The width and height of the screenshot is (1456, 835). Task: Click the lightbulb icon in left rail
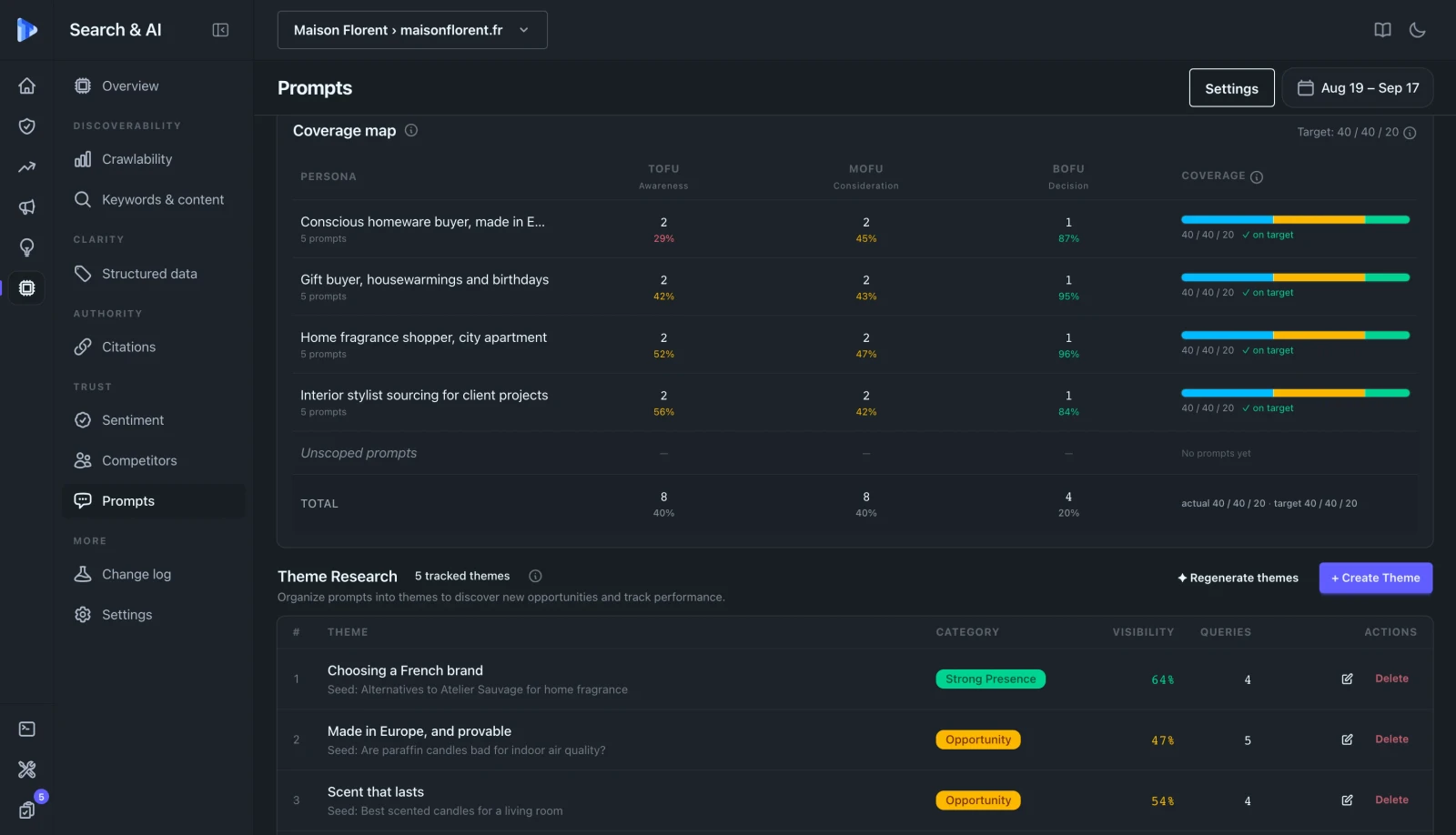[x=27, y=247]
